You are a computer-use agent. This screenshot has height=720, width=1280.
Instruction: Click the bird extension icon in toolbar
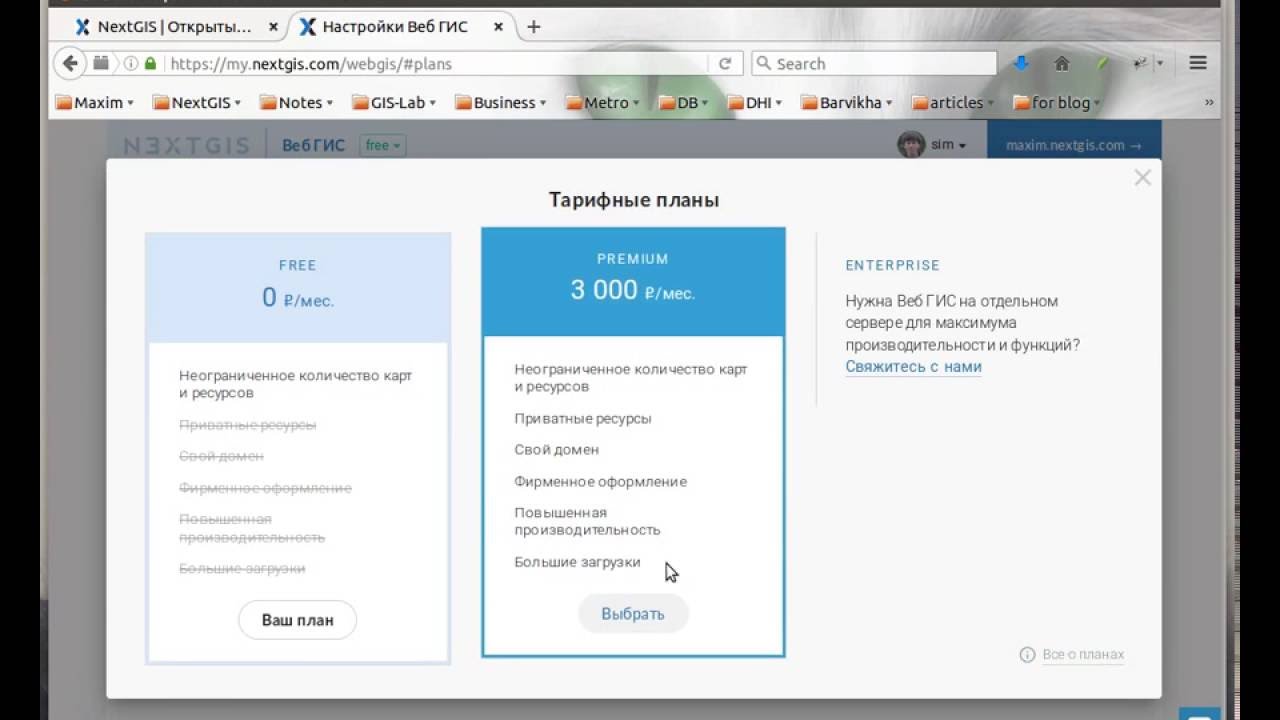tap(1140, 63)
